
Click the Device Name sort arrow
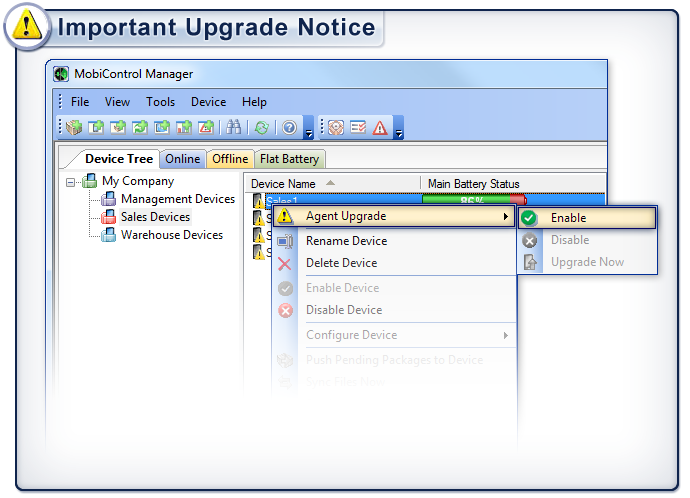pos(330,183)
